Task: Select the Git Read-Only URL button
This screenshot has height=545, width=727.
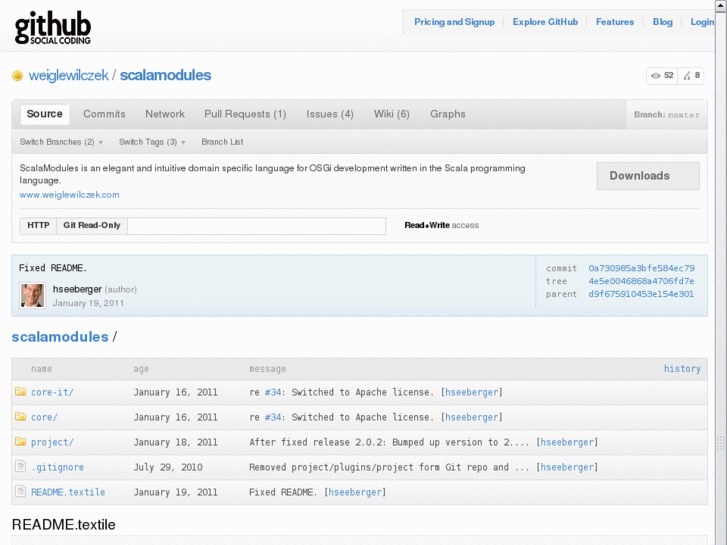Action: [92, 225]
